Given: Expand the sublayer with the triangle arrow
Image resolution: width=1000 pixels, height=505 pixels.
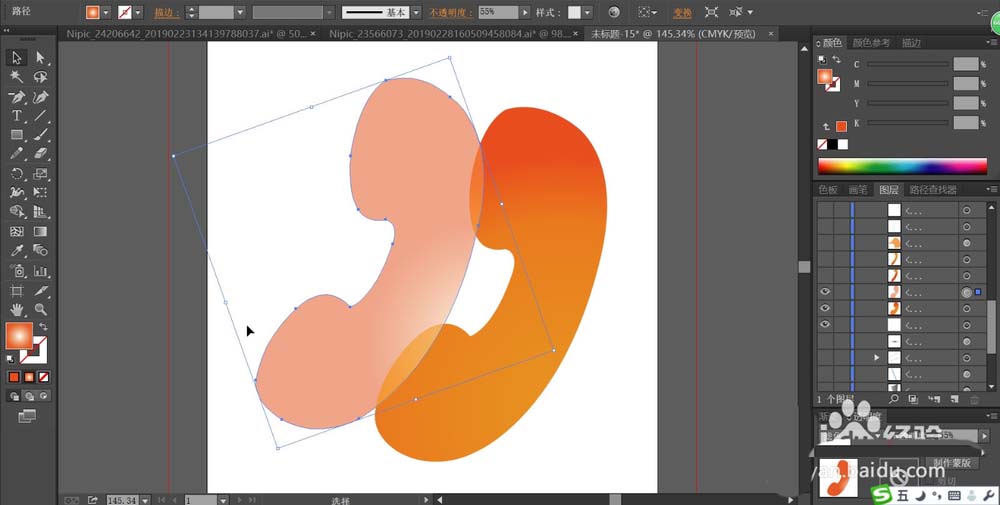Looking at the screenshot, I should (878, 358).
